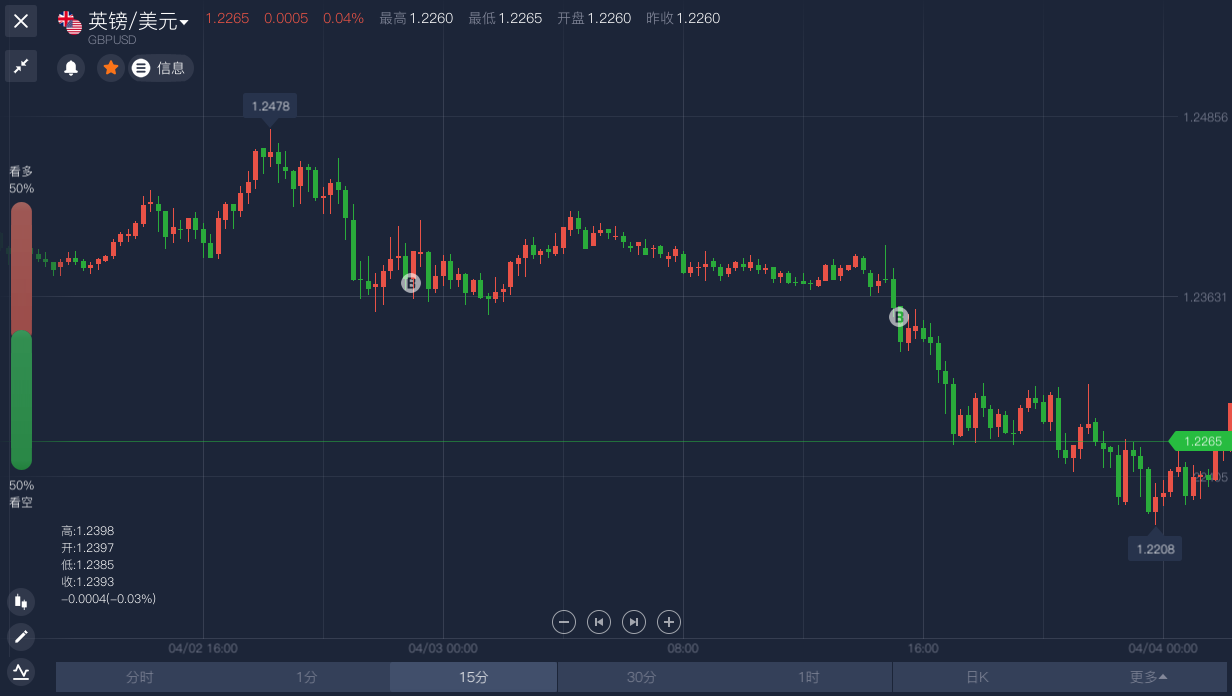
Task: Click the candlestick chart type icon
Action: (x=21, y=602)
